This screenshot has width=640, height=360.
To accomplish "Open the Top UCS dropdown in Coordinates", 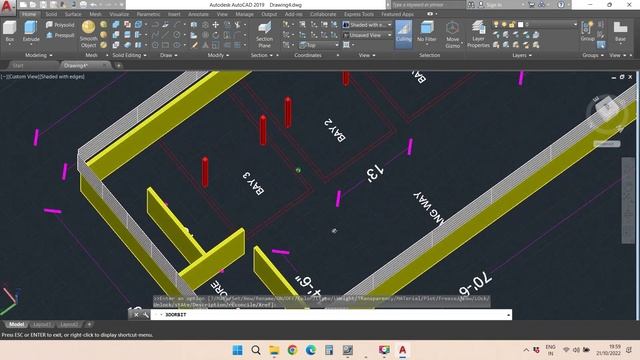I will pyautogui.click(x=319, y=45).
